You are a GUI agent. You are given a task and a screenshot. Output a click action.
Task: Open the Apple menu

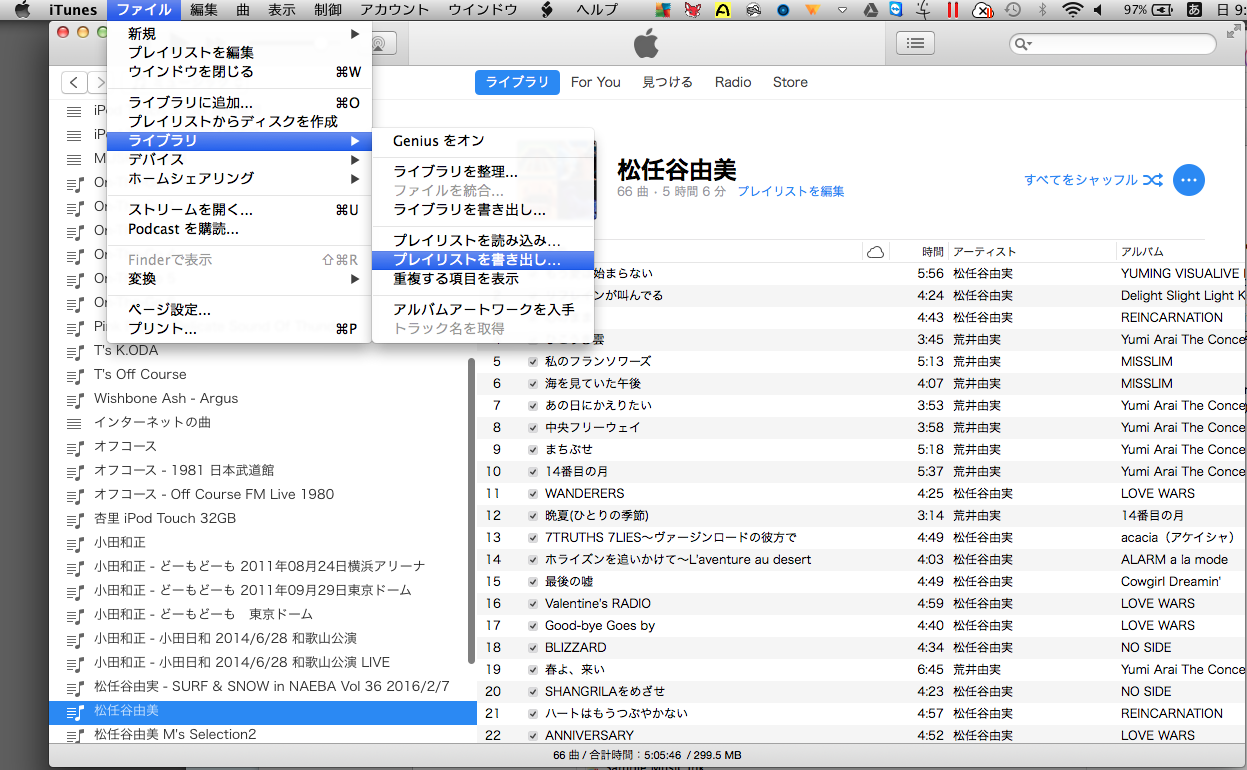[x=22, y=10]
